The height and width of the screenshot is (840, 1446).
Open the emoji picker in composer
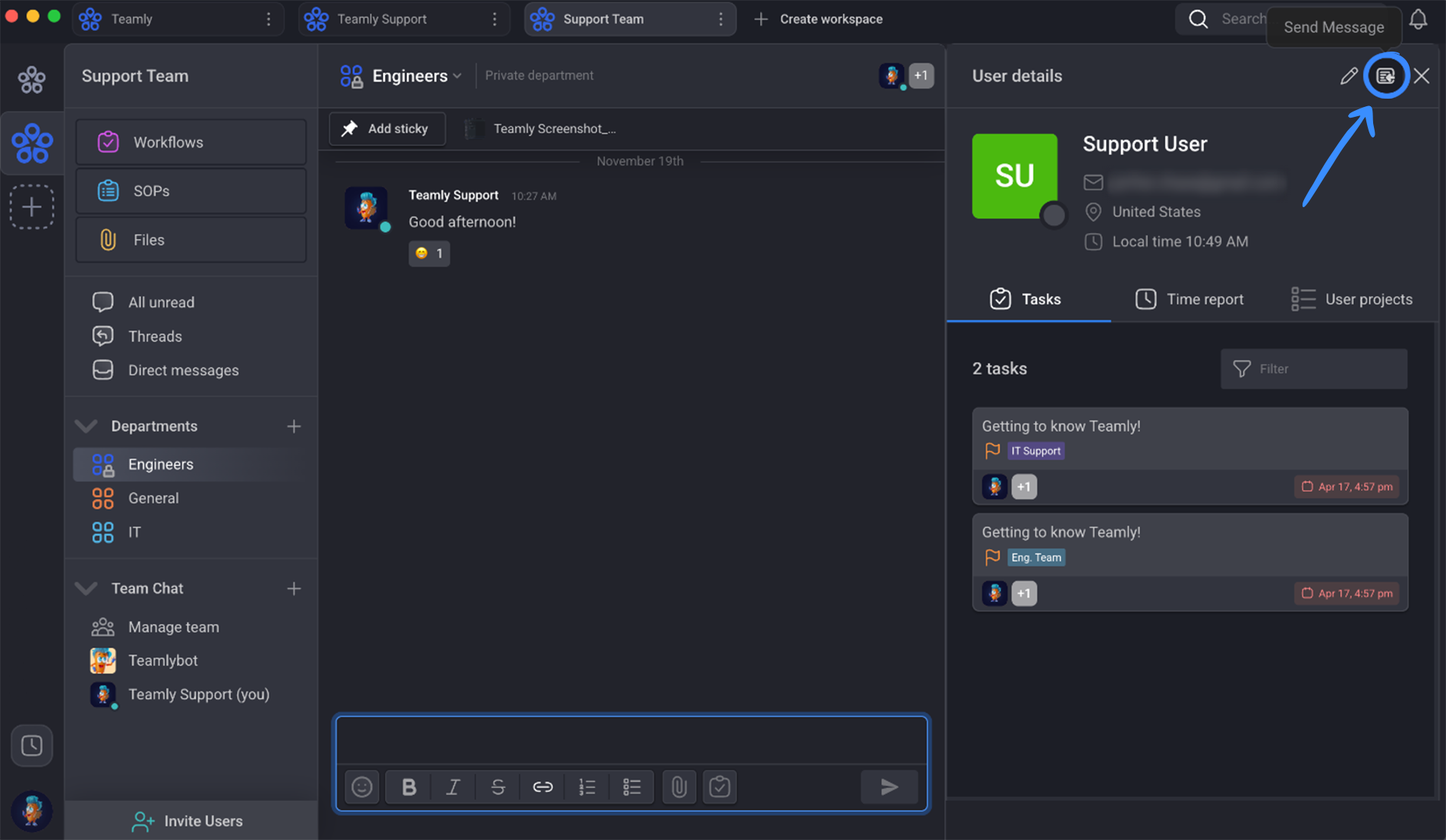pos(362,787)
